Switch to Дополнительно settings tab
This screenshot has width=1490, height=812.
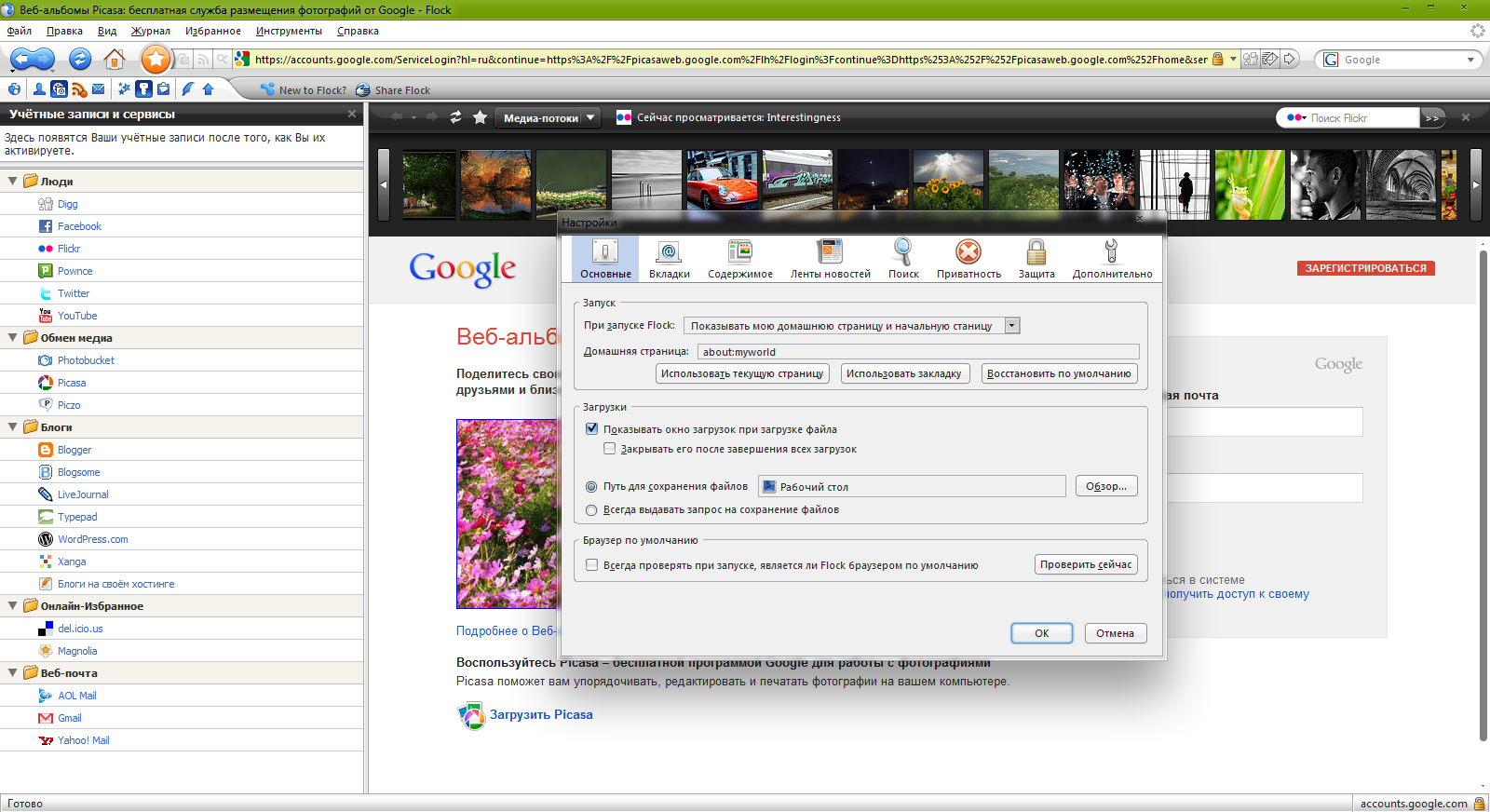[x=1112, y=259]
